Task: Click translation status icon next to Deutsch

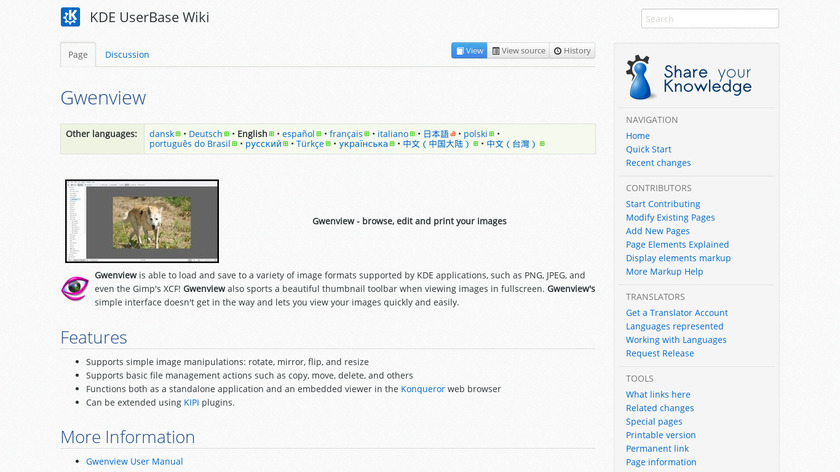Action: tap(227, 134)
